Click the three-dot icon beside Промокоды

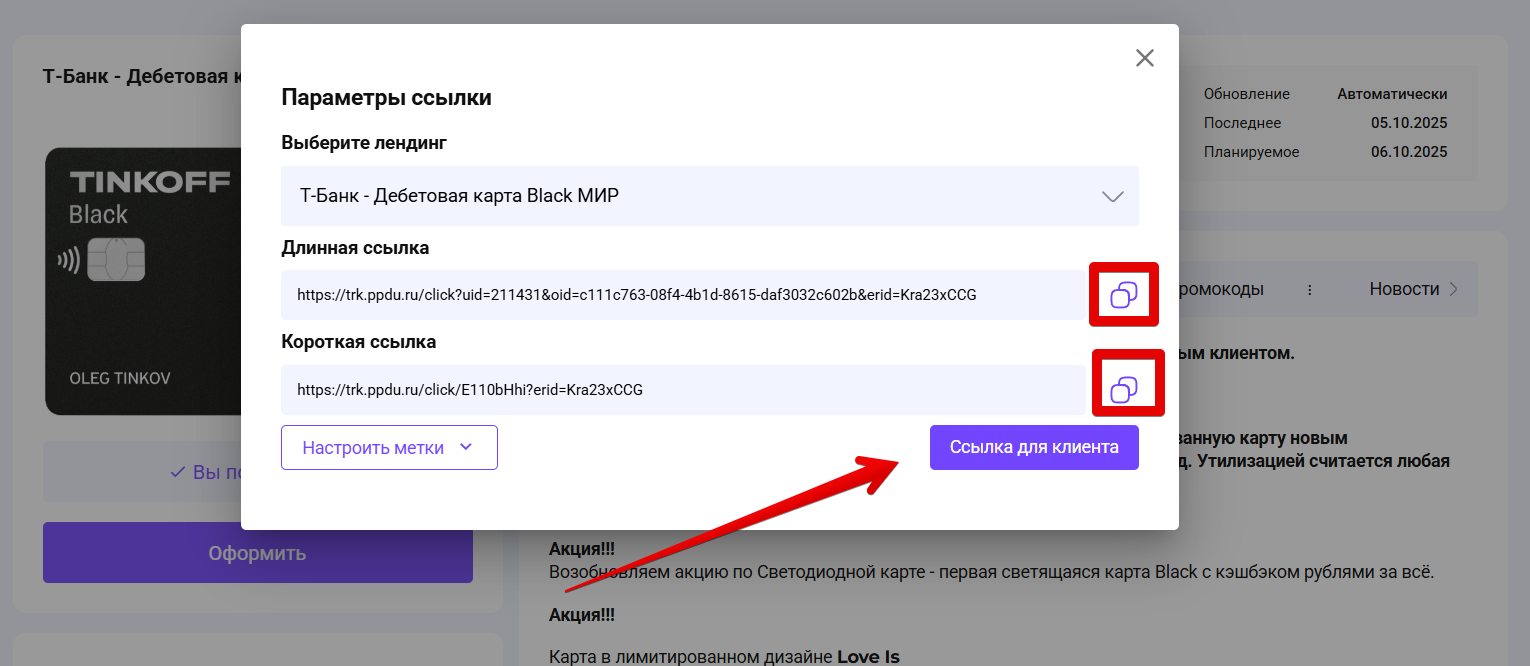[1309, 290]
